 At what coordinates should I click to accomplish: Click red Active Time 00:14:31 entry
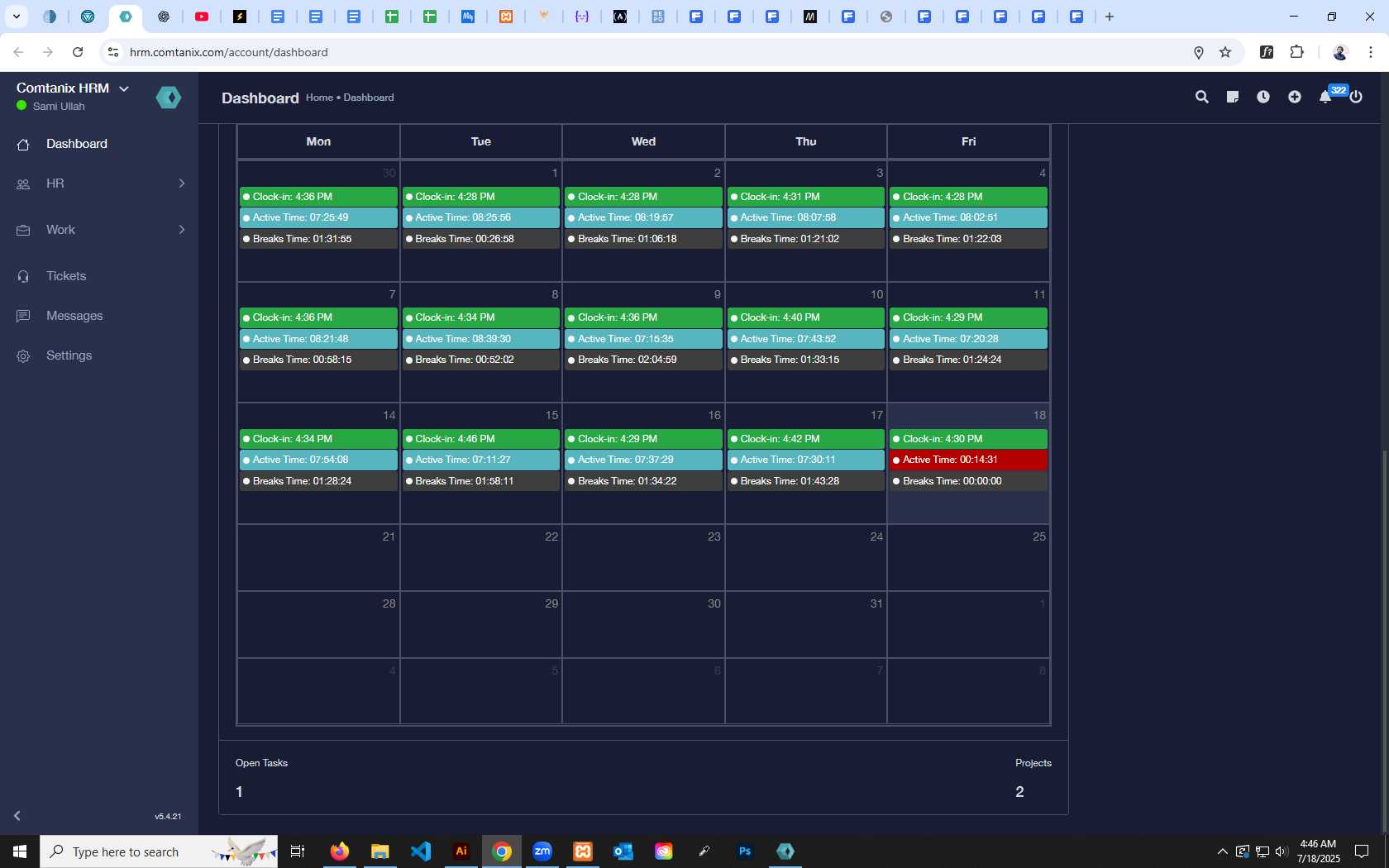(968, 460)
